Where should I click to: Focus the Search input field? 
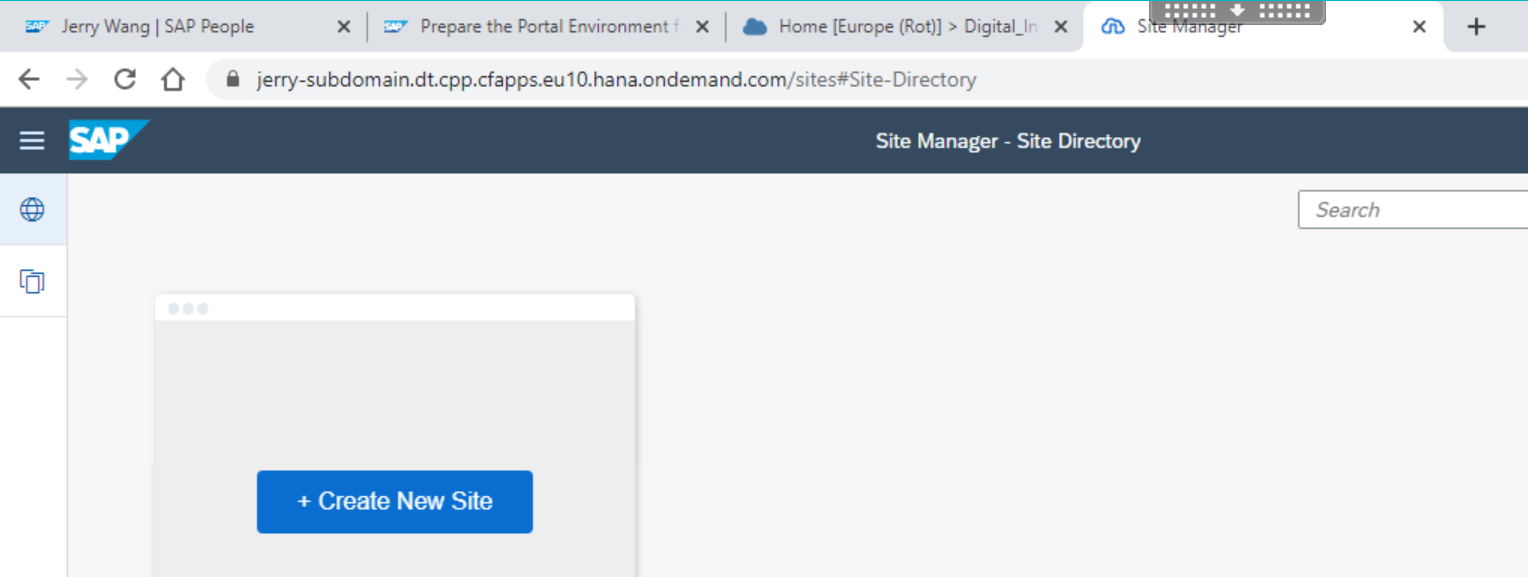pyautogui.click(x=1413, y=210)
